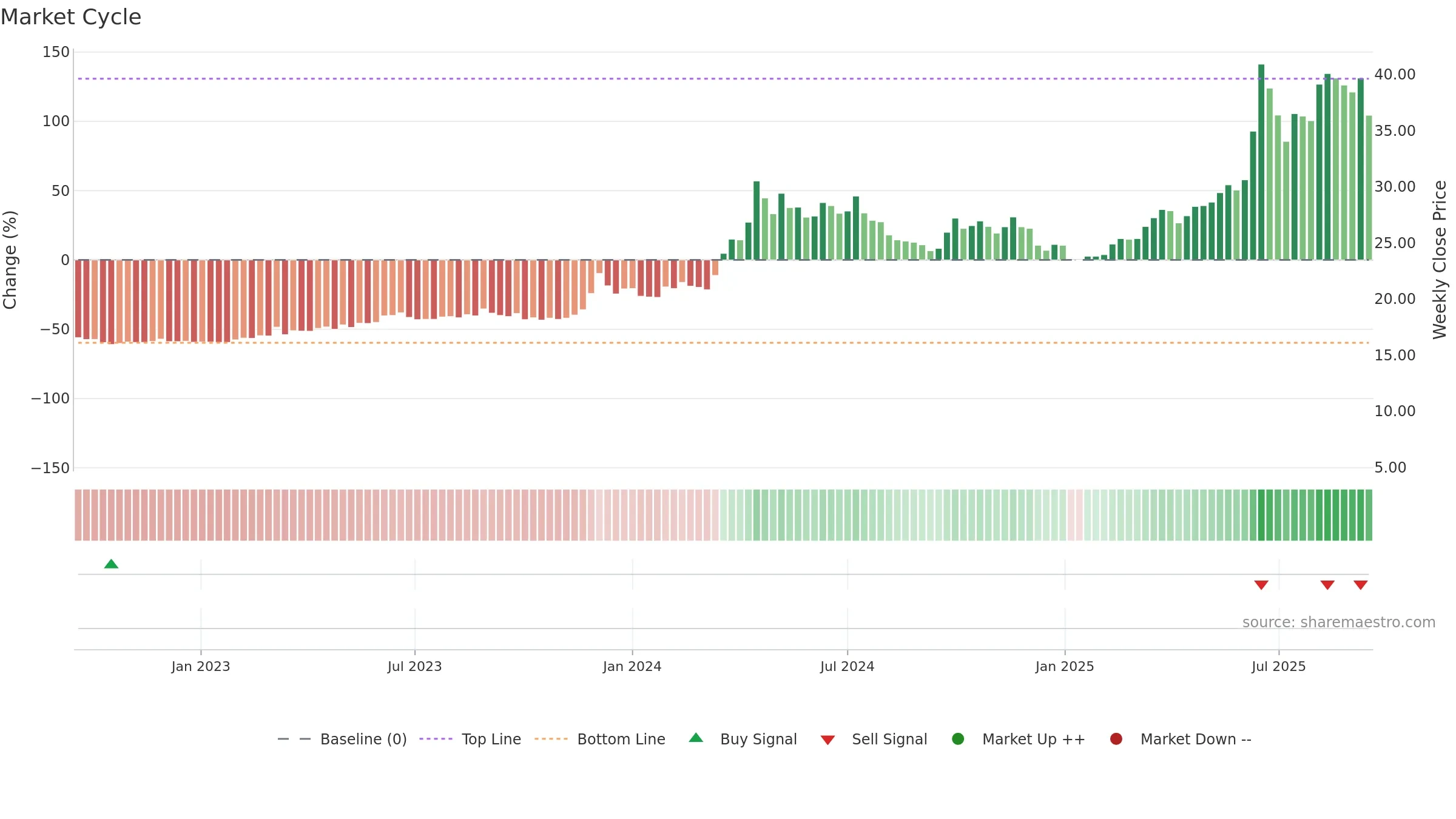Viewport: 1456px width, 819px height.
Task: Toggle the Baseline (0) legend entry
Action: click(x=342, y=739)
